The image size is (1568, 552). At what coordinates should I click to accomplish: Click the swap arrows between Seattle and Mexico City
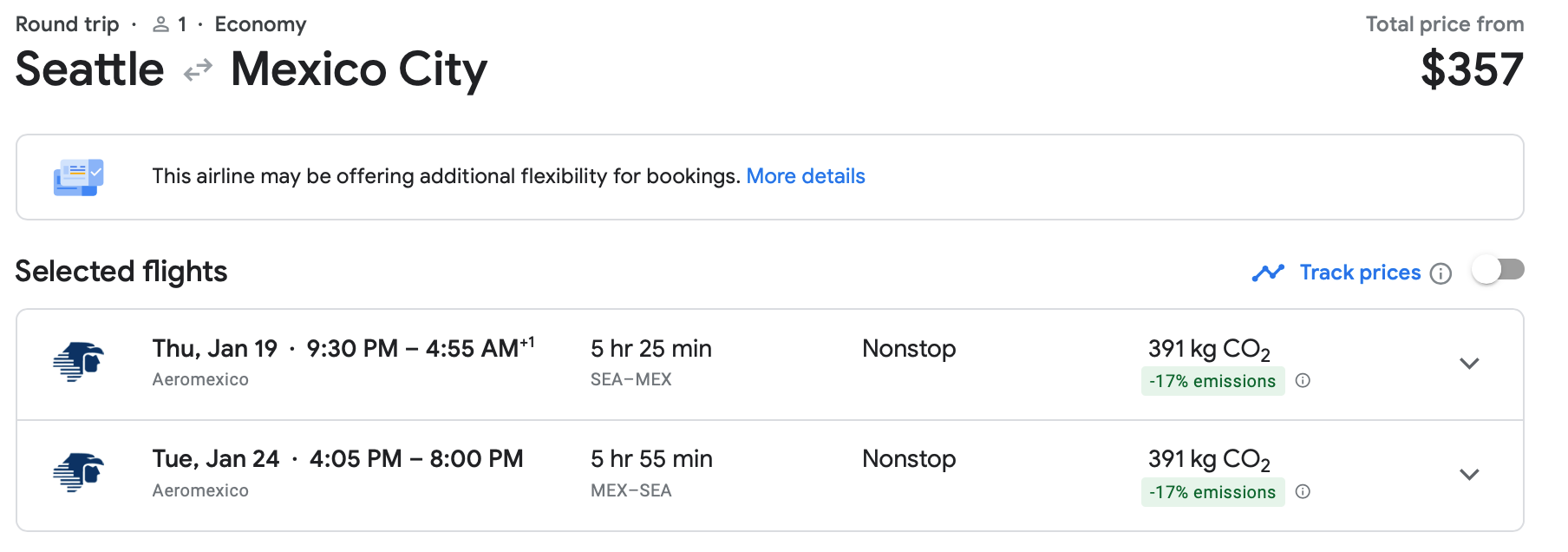[x=198, y=69]
